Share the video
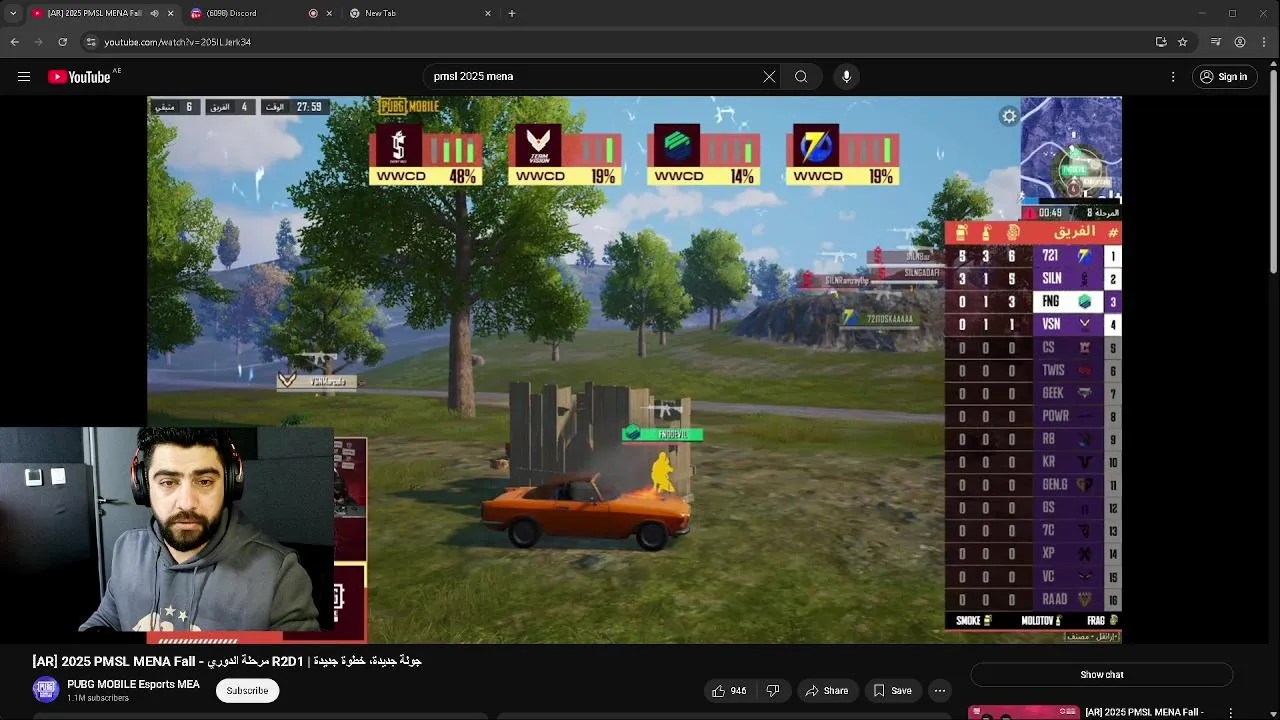This screenshot has width=1280, height=720. pyautogui.click(x=827, y=691)
